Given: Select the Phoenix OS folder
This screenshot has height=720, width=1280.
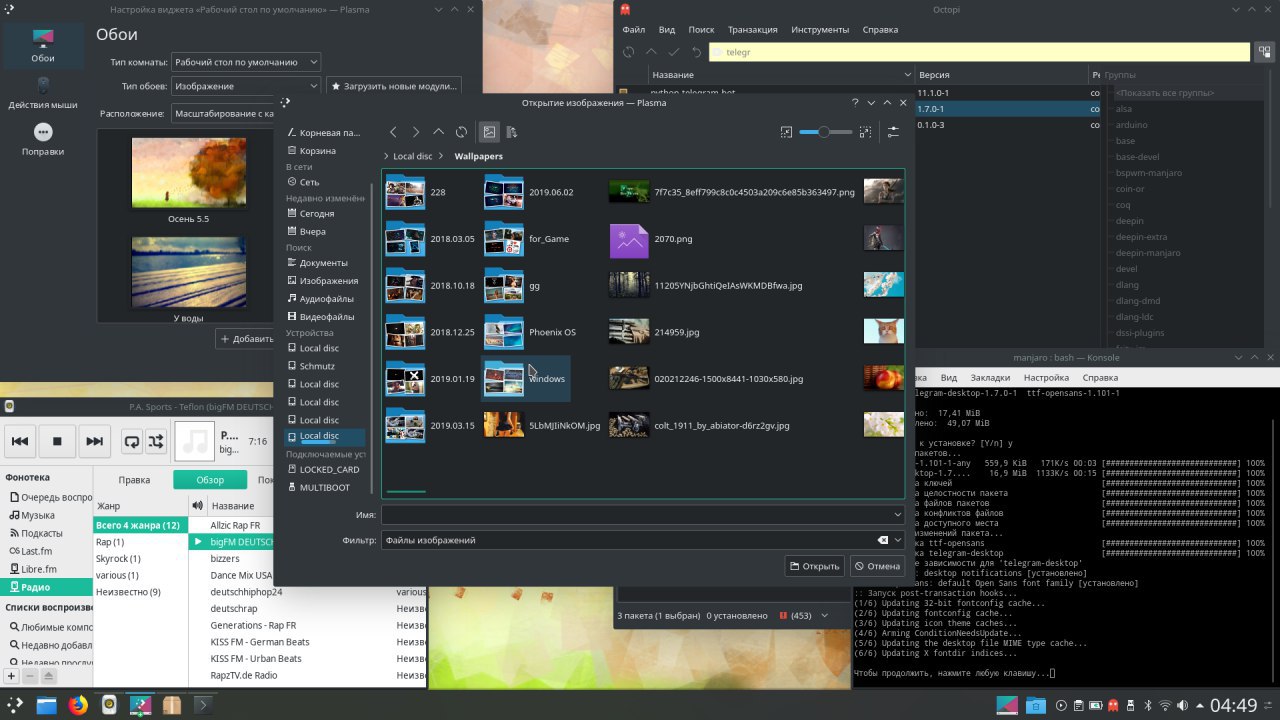Looking at the screenshot, I should pyautogui.click(x=530, y=332).
